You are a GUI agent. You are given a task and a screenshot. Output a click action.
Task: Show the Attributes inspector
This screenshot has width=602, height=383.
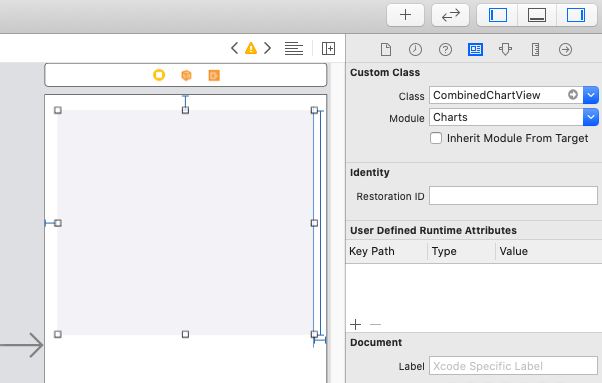click(x=505, y=50)
